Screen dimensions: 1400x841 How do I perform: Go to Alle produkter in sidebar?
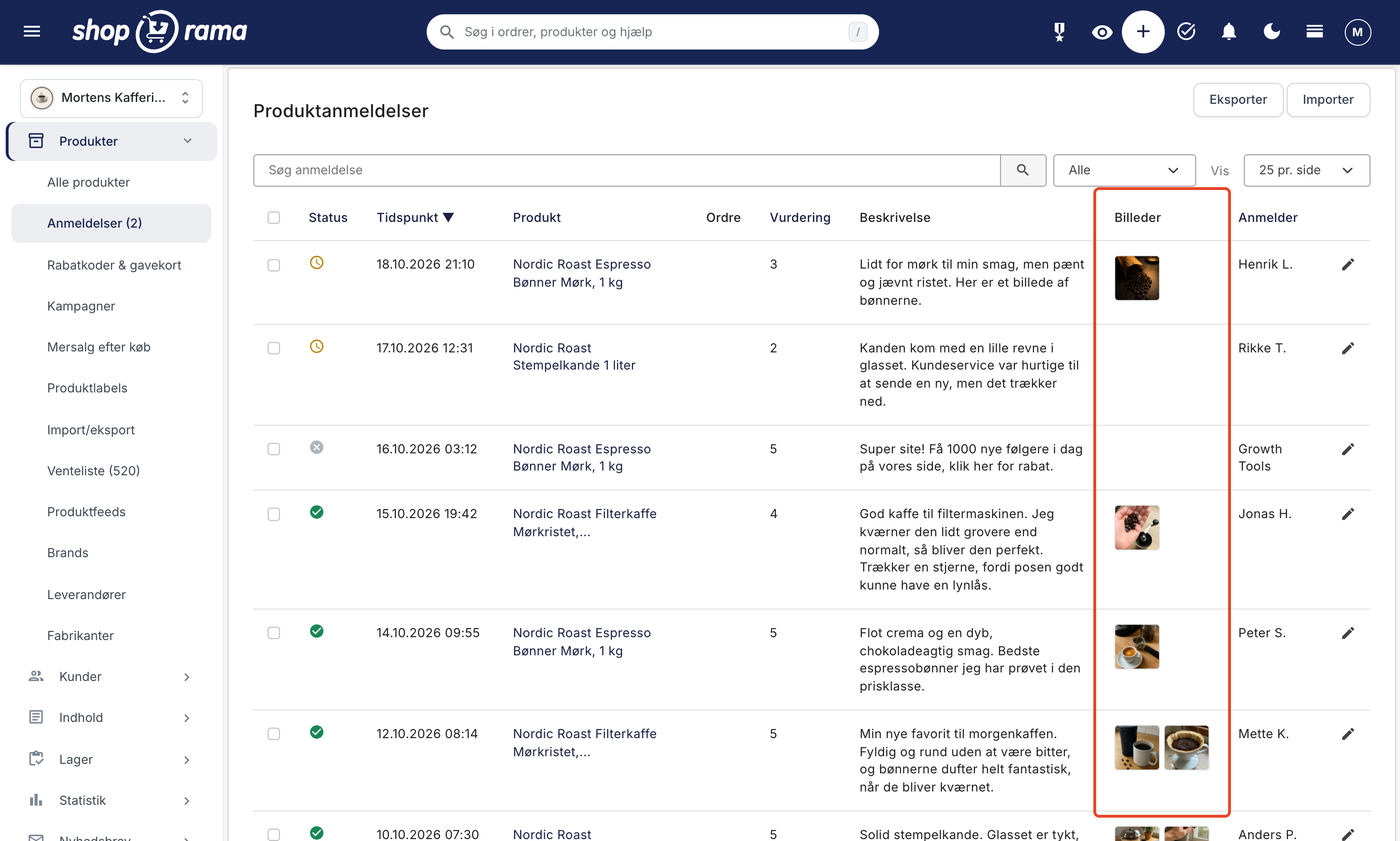tap(89, 182)
